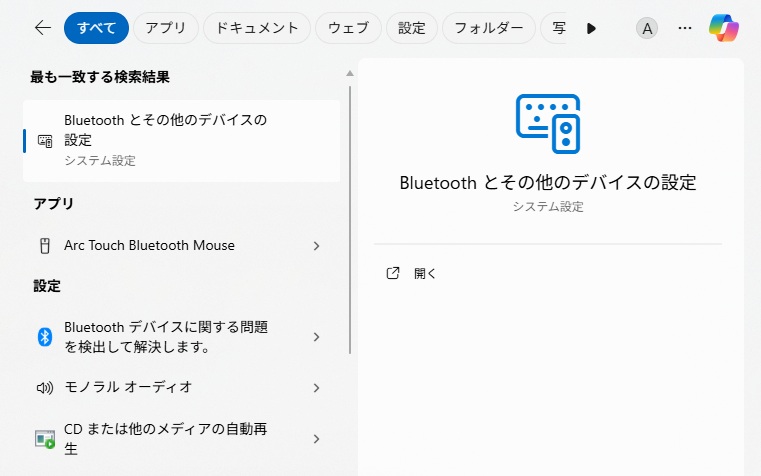Click the mono audio speaker icon

[44, 388]
